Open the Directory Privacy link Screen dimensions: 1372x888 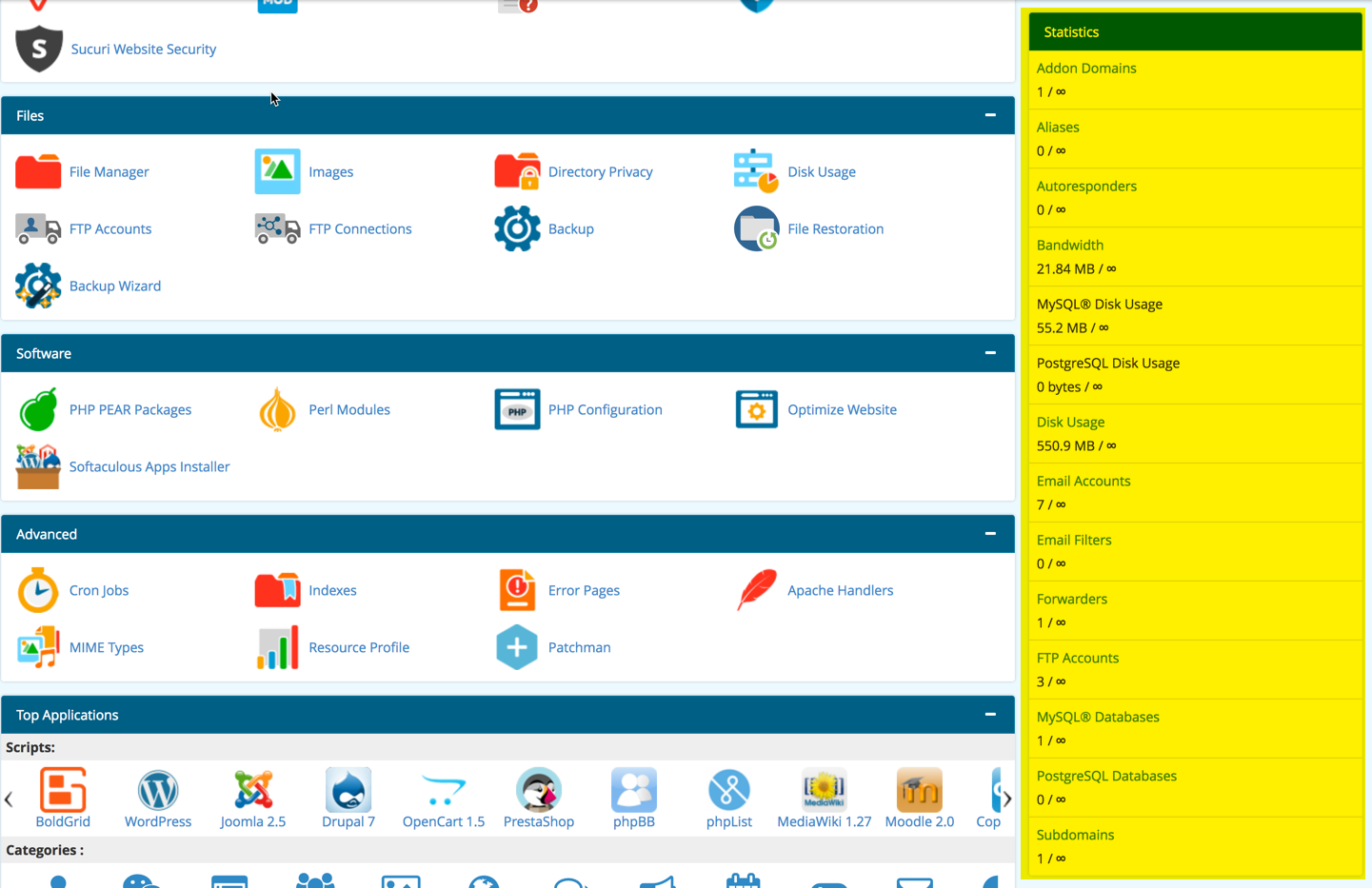tap(600, 172)
